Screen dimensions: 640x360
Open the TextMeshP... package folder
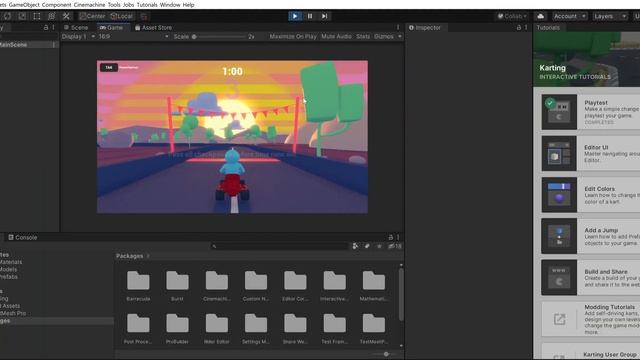(373, 329)
